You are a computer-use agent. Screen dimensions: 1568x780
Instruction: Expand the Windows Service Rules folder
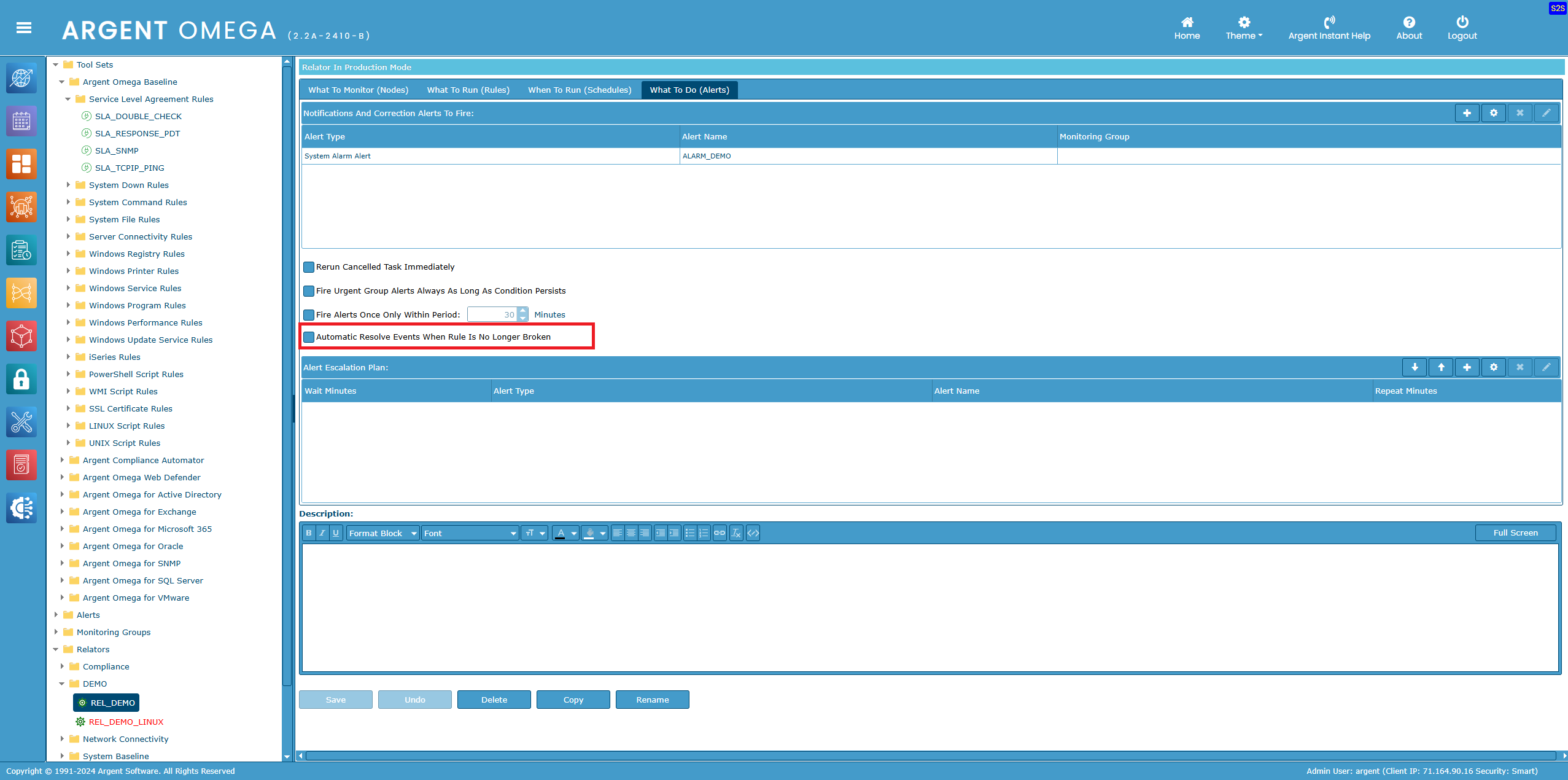(x=68, y=288)
